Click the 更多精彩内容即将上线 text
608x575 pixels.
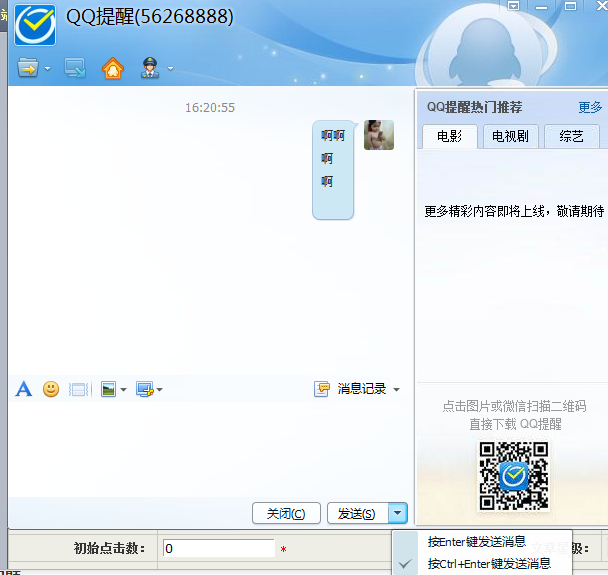tap(514, 211)
